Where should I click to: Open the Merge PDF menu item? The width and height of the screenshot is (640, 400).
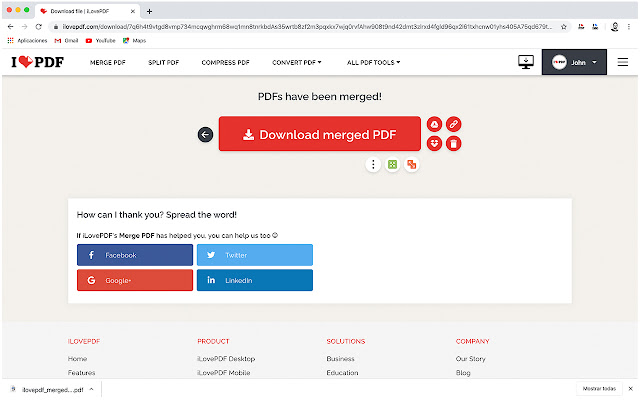tap(108, 62)
